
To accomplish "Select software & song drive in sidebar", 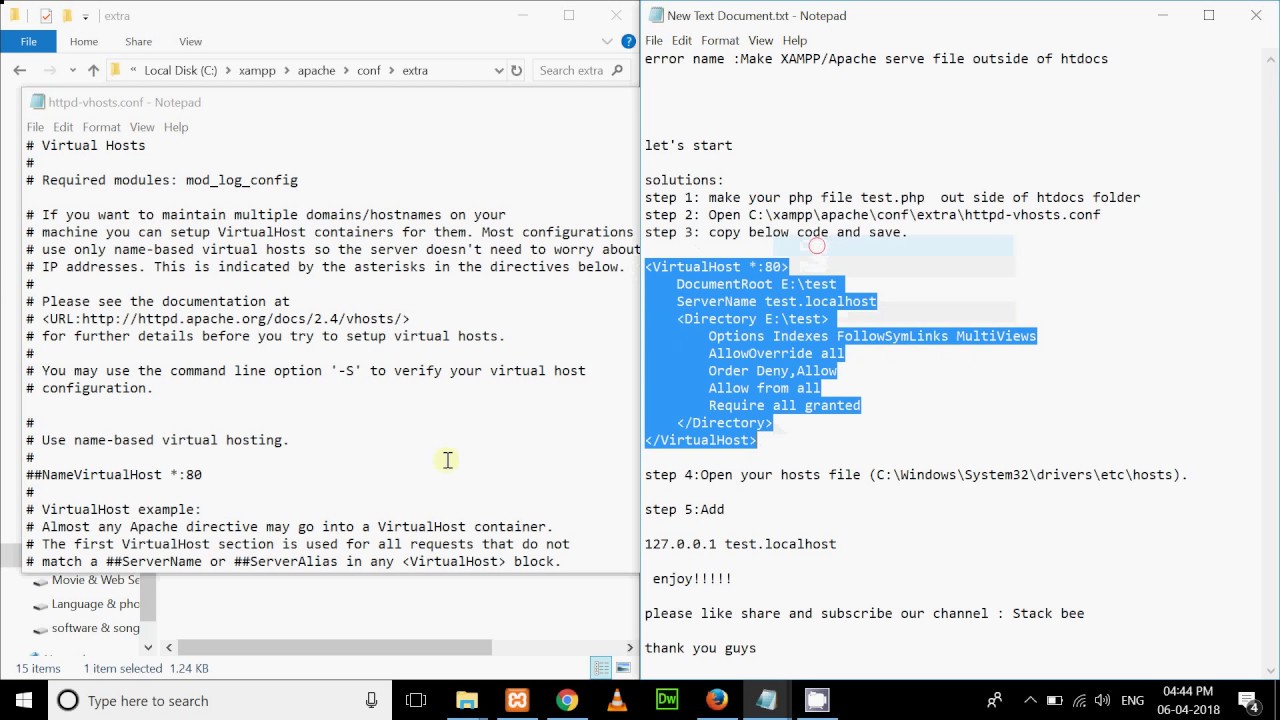I will tap(88, 628).
